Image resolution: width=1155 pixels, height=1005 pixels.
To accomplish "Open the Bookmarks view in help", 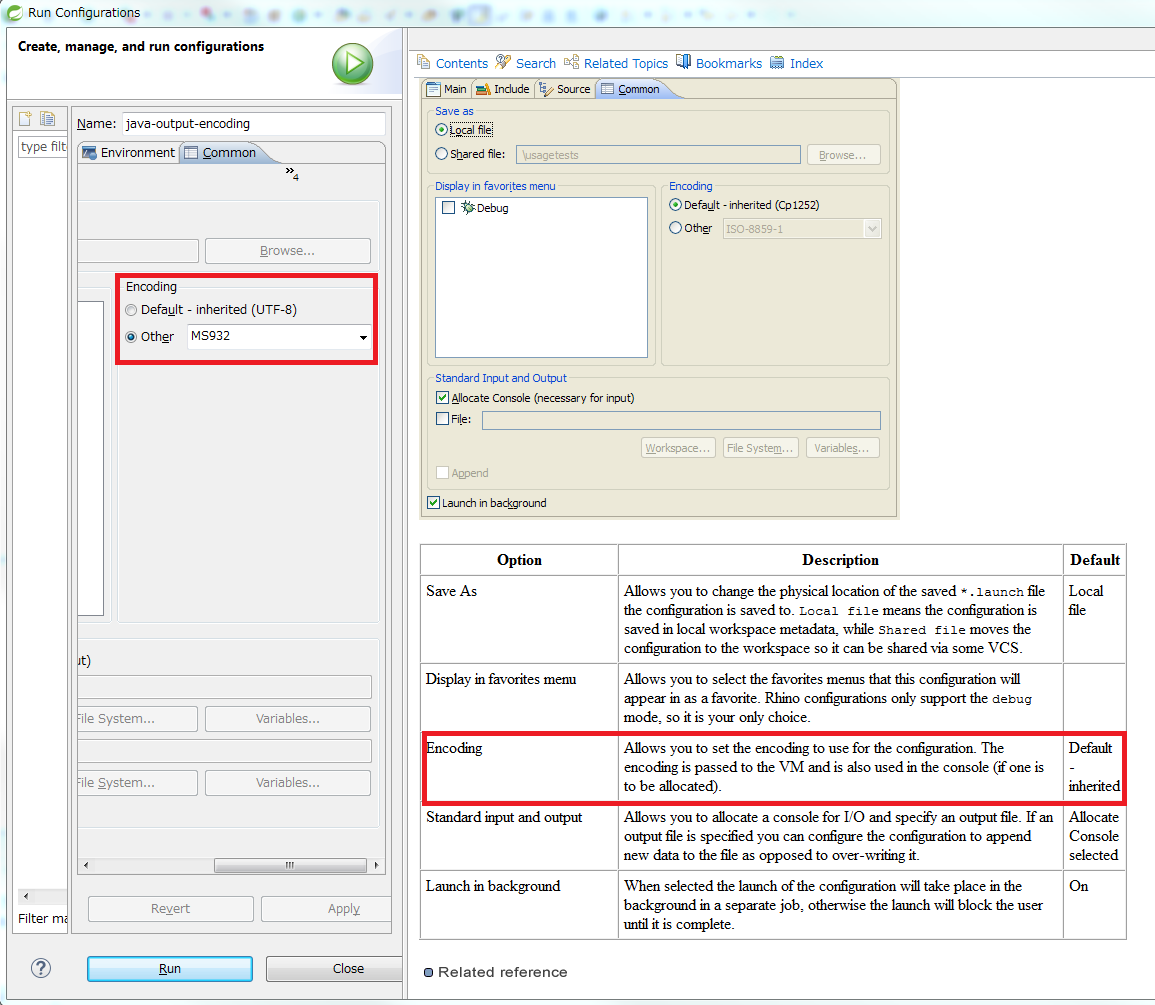I will 722,62.
